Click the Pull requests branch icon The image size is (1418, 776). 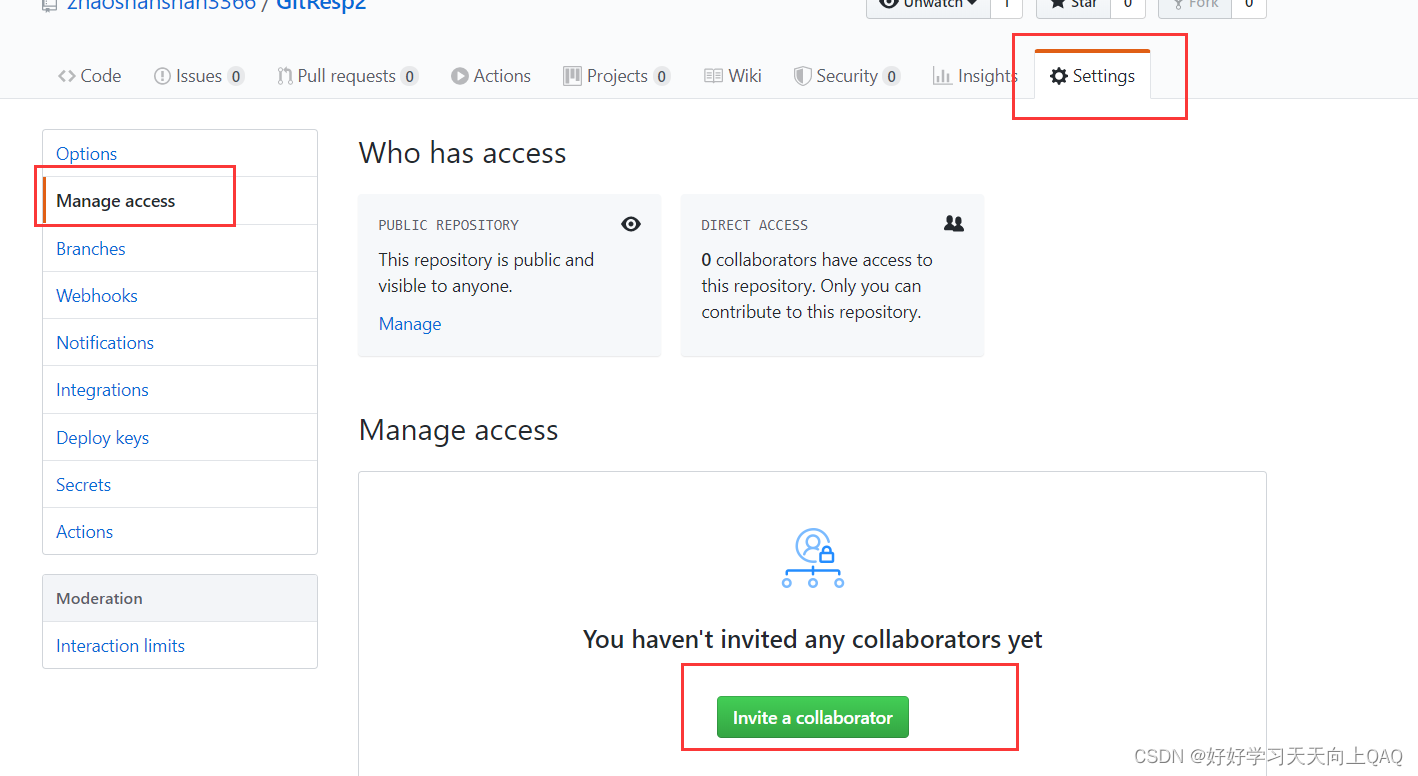[x=285, y=76]
